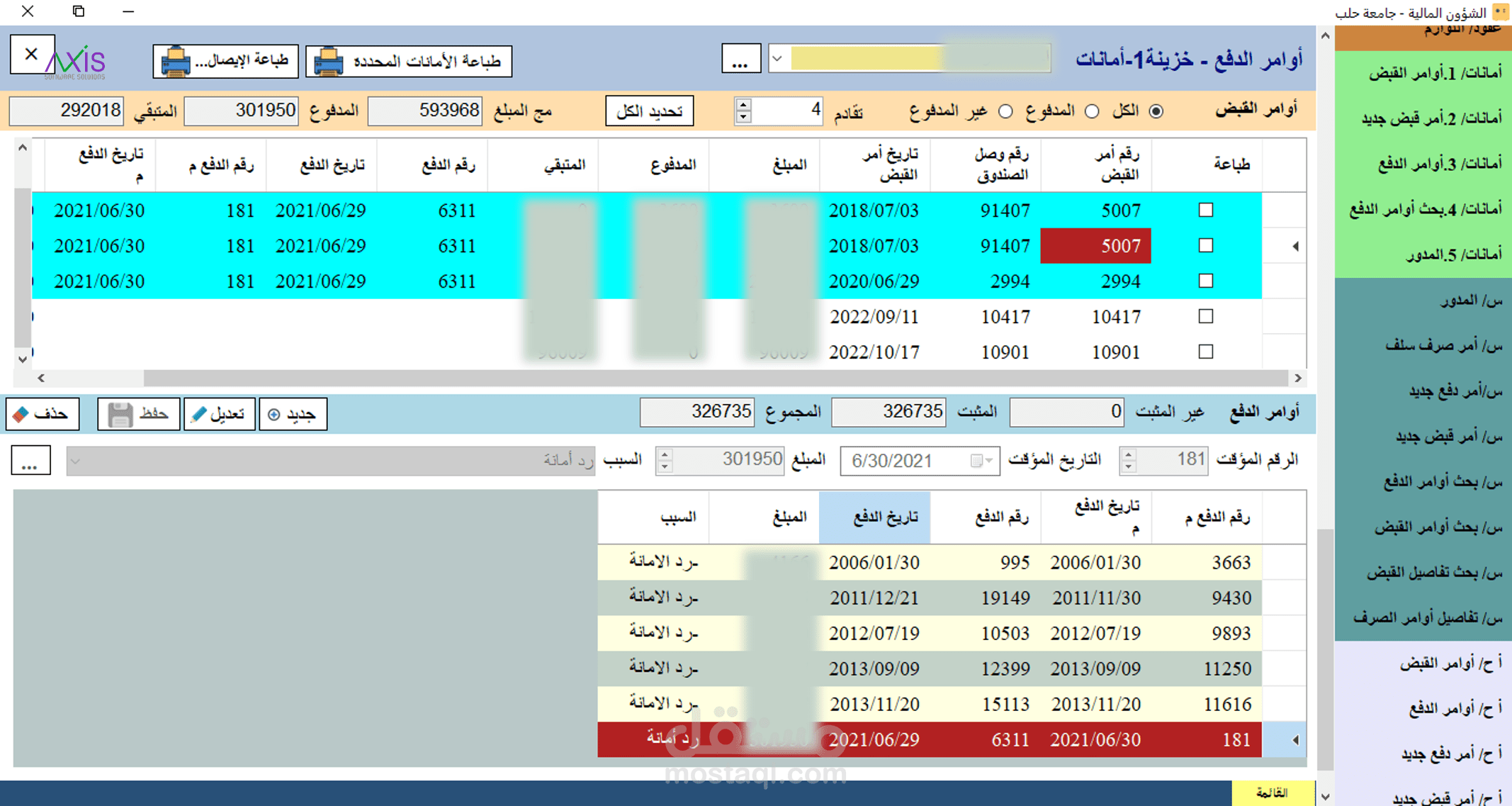Click the pencil icon on the تعديل button
1512x806 pixels.
(199, 414)
